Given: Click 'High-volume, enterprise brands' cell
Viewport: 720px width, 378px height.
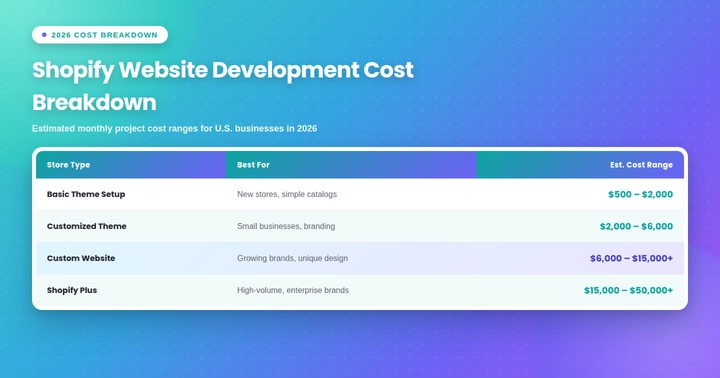Looking at the screenshot, I should [x=351, y=290].
